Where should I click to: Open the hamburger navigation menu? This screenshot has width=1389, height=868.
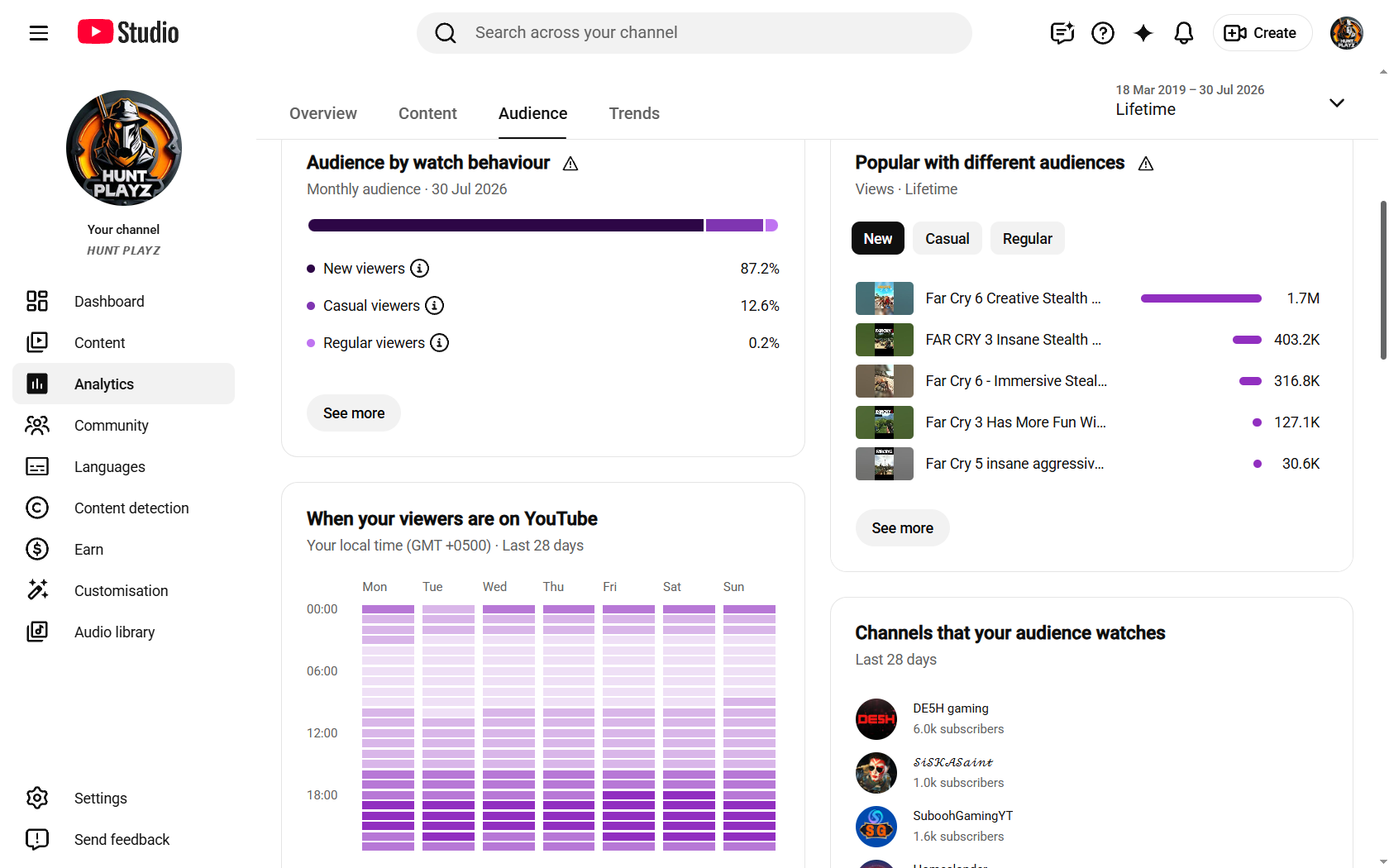[39, 33]
